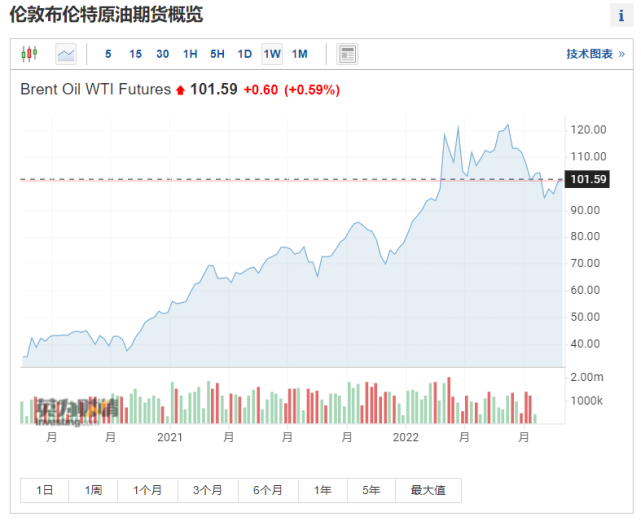
Task: Select the 15 minute interval
Action: tap(135, 53)
